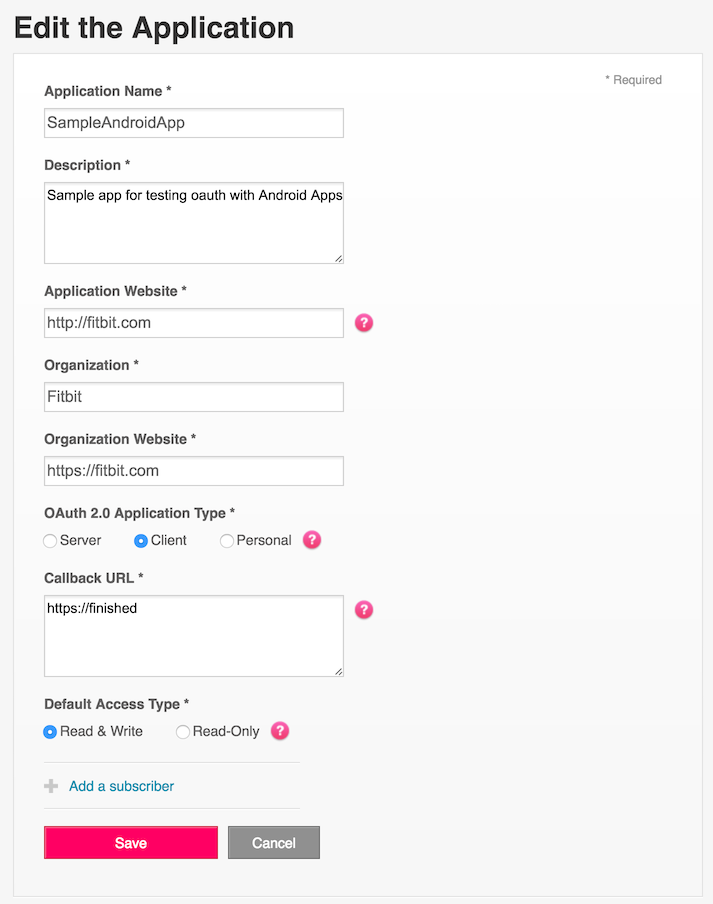713x904 pixels.
Task: Select the Server application type
Action: tap(50, 540)
